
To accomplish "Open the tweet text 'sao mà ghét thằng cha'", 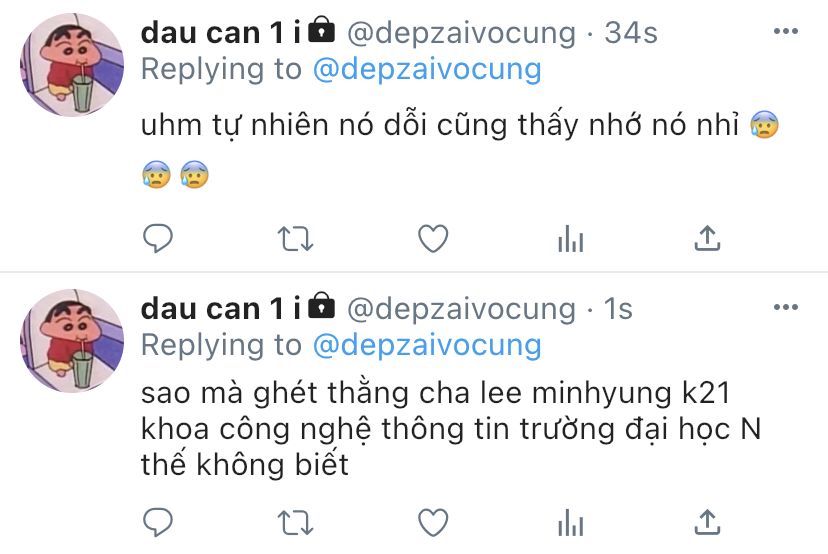I will 451,429.
